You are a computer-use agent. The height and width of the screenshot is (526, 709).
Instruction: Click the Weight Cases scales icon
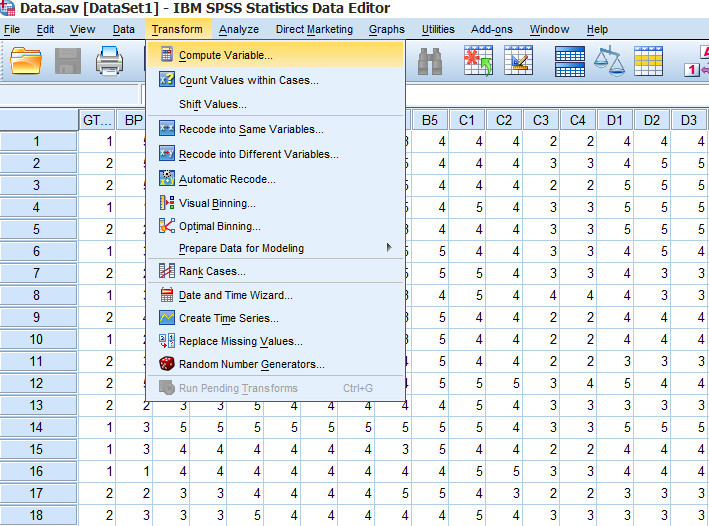pos(609,61)
